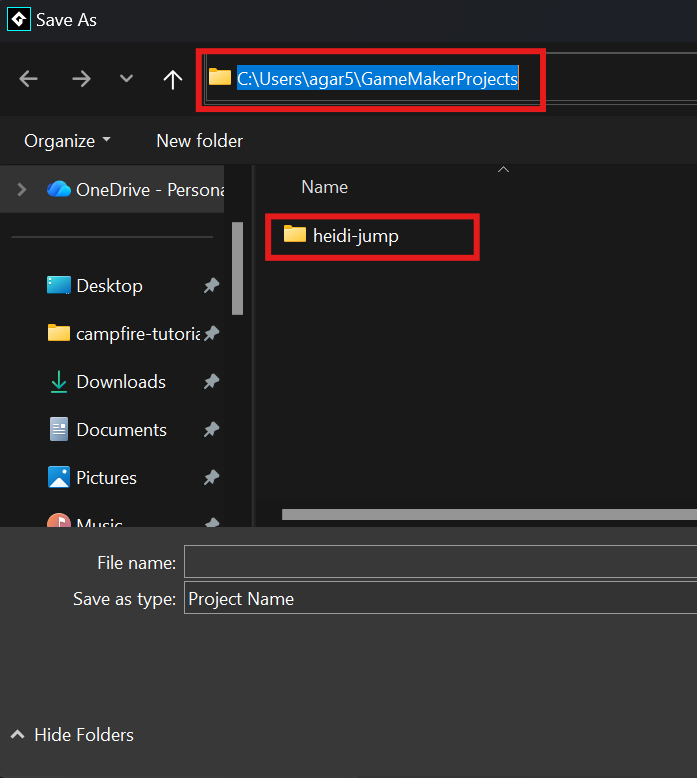
Task: Sort files by the Name column
Action: [325, 187]
